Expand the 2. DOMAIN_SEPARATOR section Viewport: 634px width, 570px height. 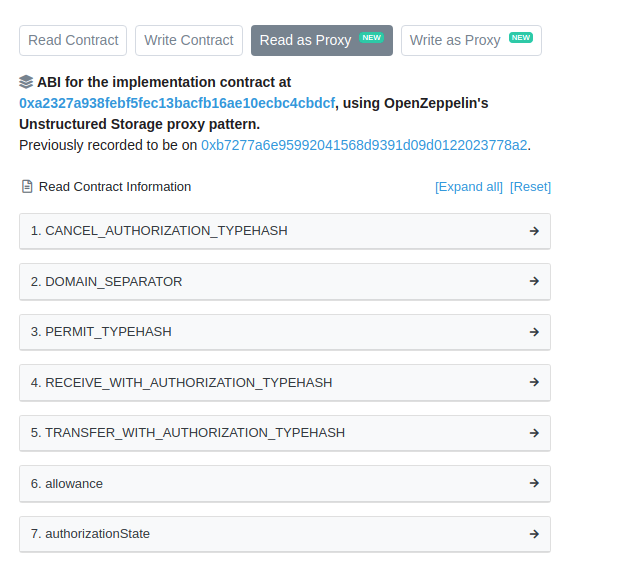click(285, 281)
